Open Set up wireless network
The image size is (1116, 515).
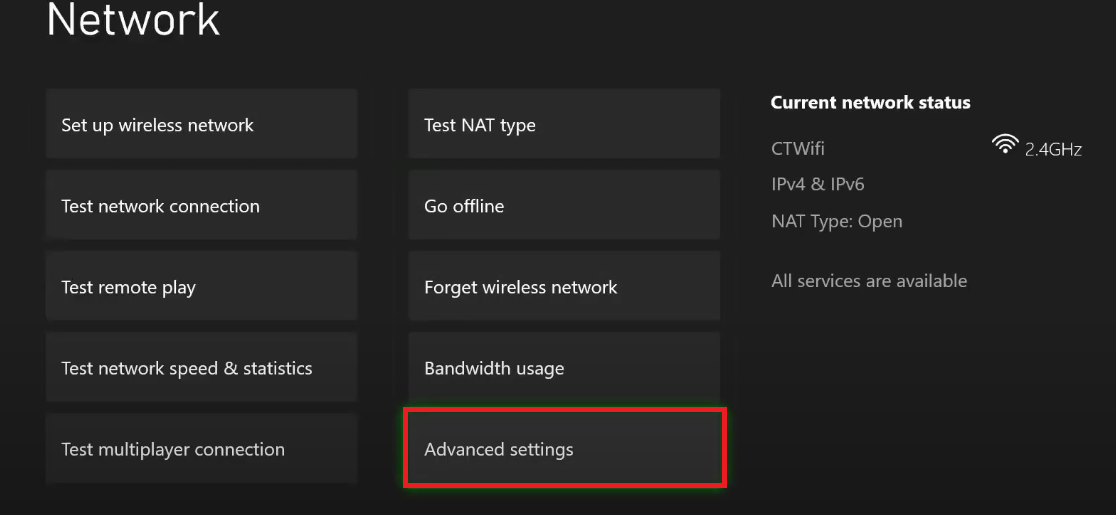click(201, 124)
